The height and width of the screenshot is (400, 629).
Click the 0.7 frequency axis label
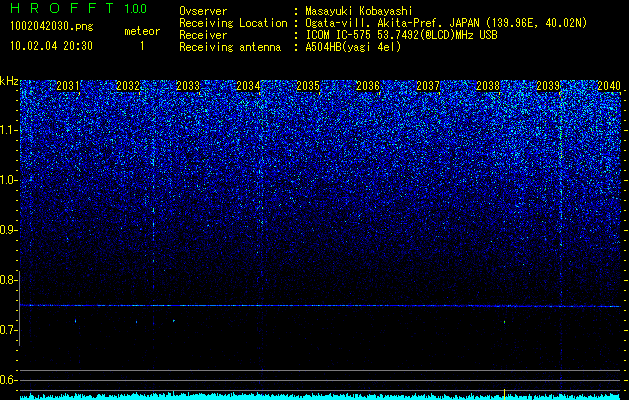point(9,330)
